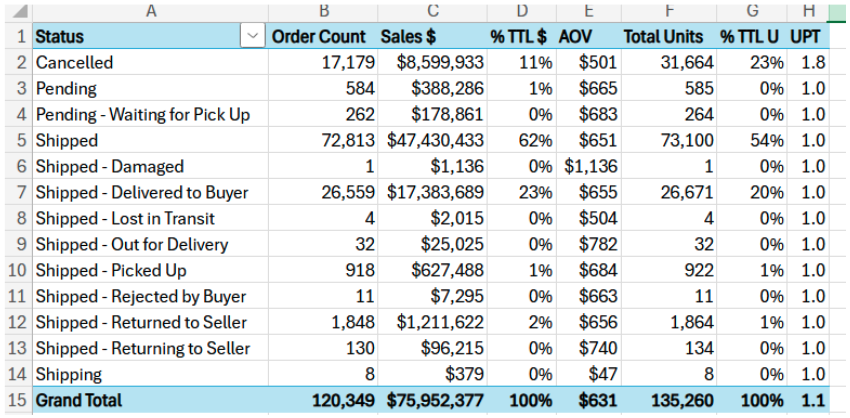Select column C header
The image size is (850, 418).
pos(432,11)
